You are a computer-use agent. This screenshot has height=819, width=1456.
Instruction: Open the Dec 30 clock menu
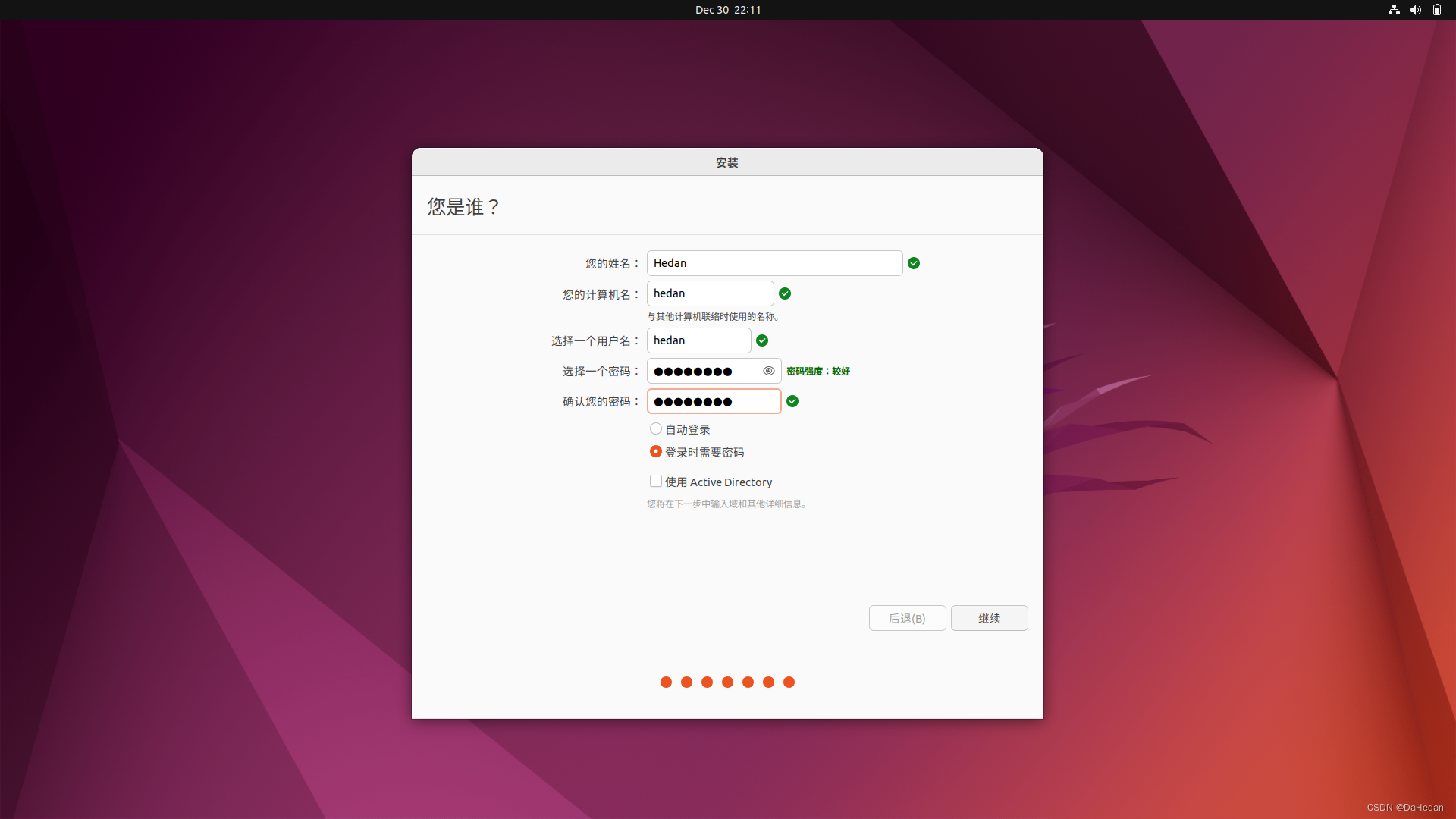[728, 10]
